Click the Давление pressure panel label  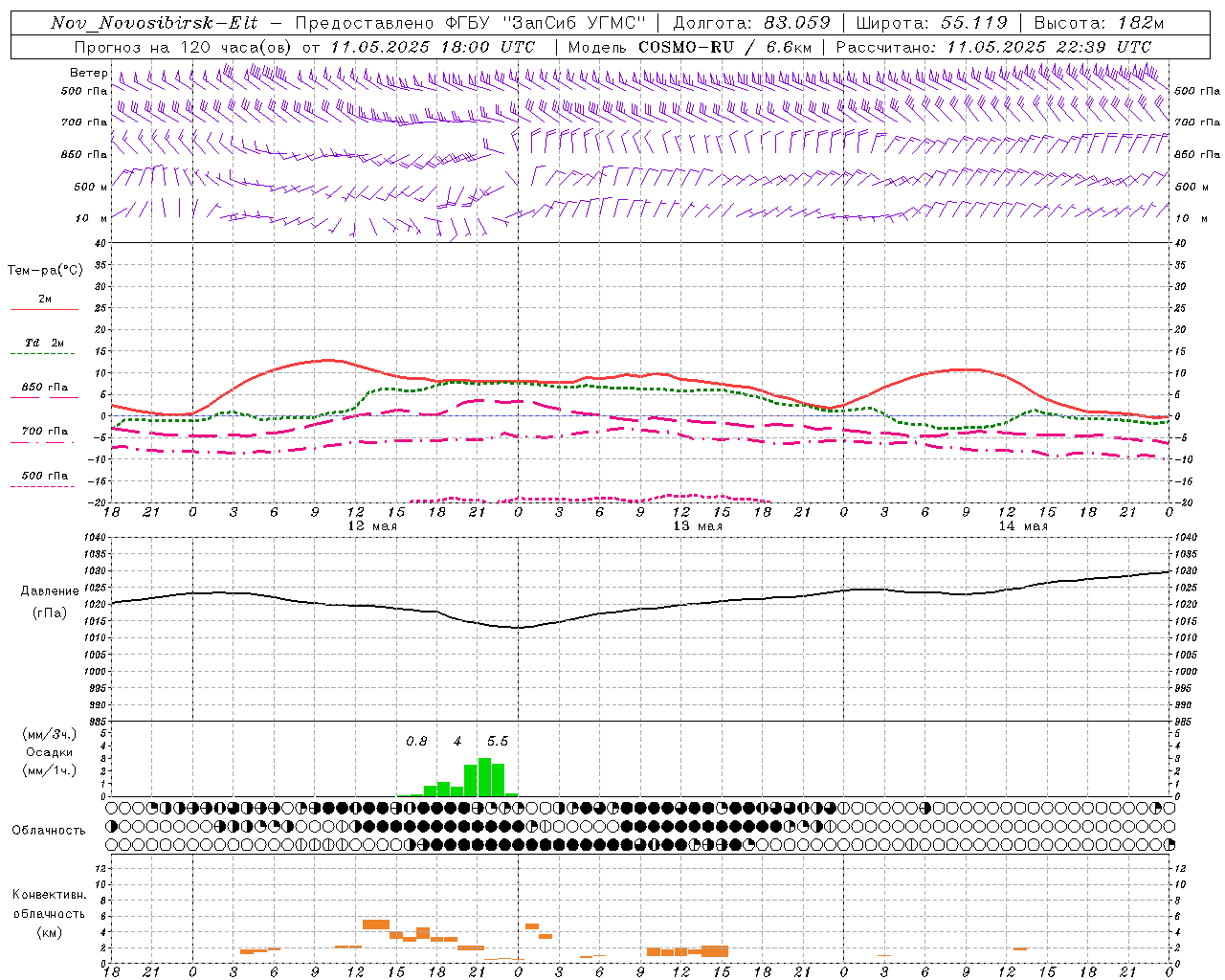click(50, 591)
